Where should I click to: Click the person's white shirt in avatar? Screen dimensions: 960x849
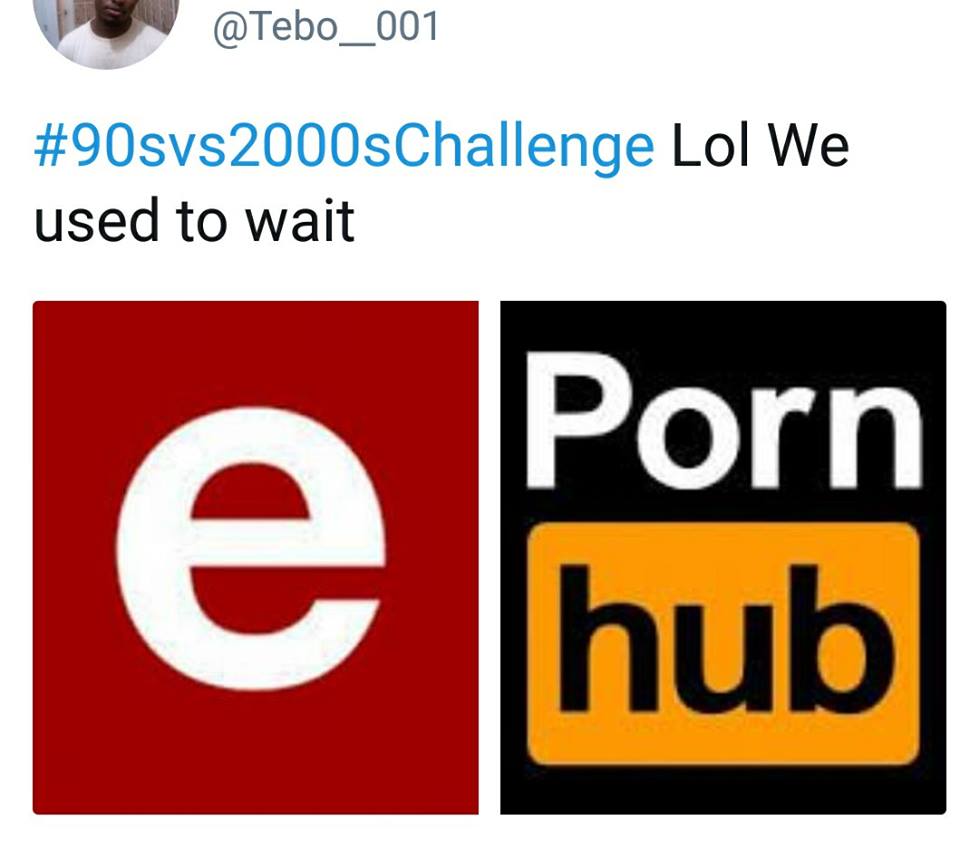click(x=107, y=49)
